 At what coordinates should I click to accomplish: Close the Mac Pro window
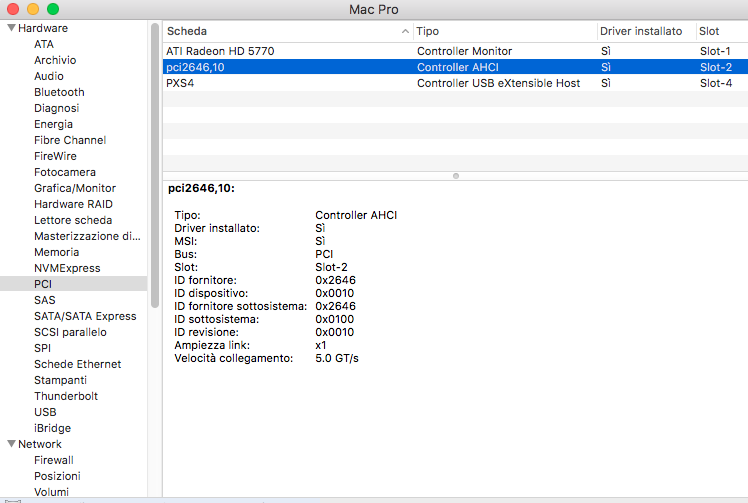pos(13,9)
